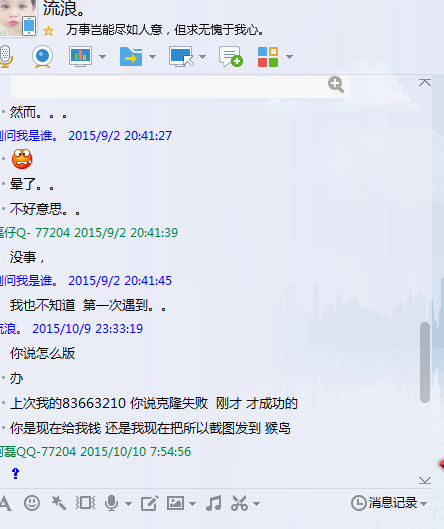The width and height of the screenshot is (444, 529).
Task: Expand dropdown next to chart demo icon
Action: point(102,57)
